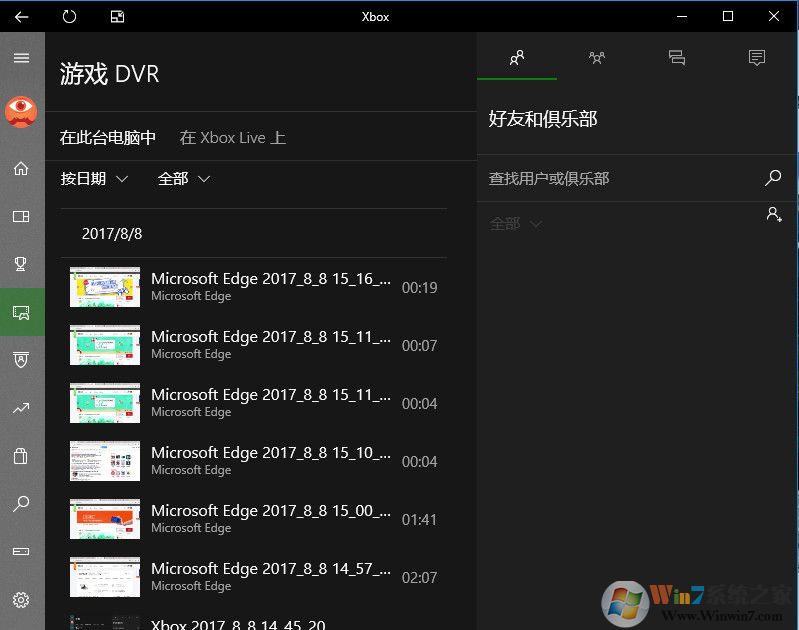Open the Achievements trophy icon
Image resolution: width=799 pixels, height=630 pixels.
(21, 264)
